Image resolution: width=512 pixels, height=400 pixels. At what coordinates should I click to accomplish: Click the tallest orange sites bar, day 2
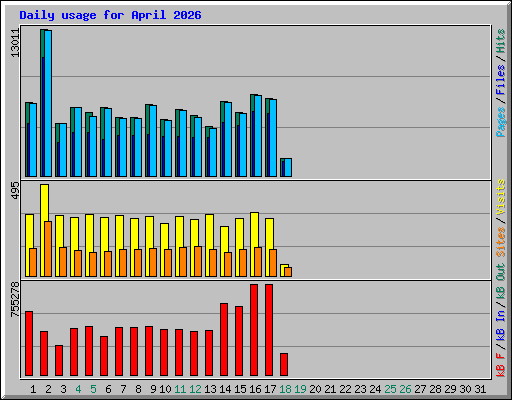click(48, 249)
